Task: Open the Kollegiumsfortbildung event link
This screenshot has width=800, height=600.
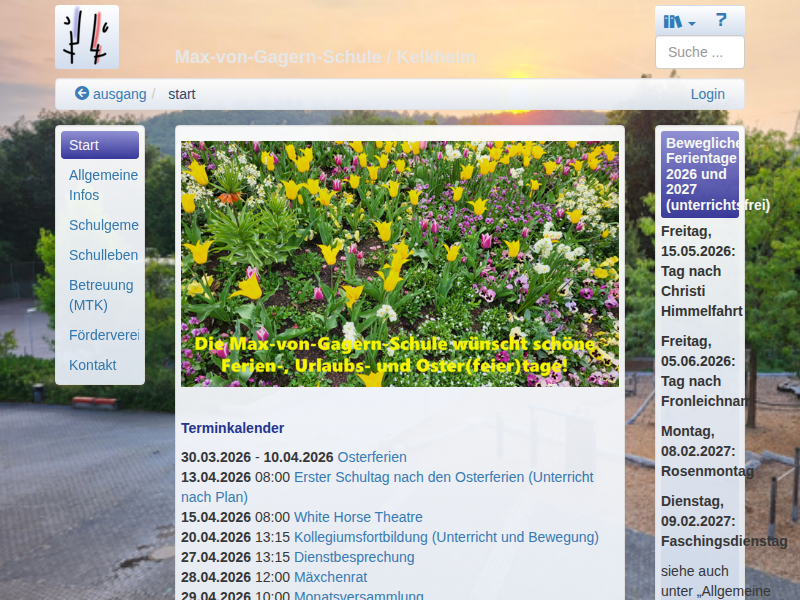Action: pos(446,537)
